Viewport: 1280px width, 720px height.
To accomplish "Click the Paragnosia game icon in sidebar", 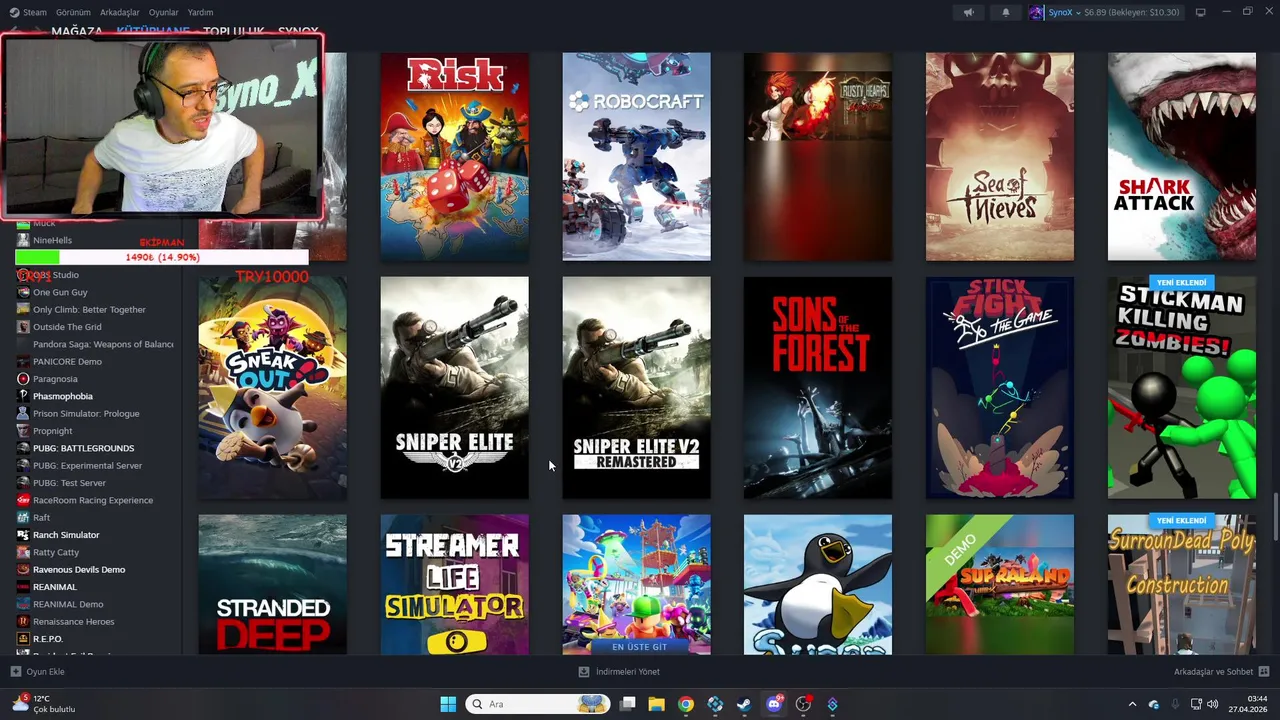I will pyautogui.click(x=23, y=379).
